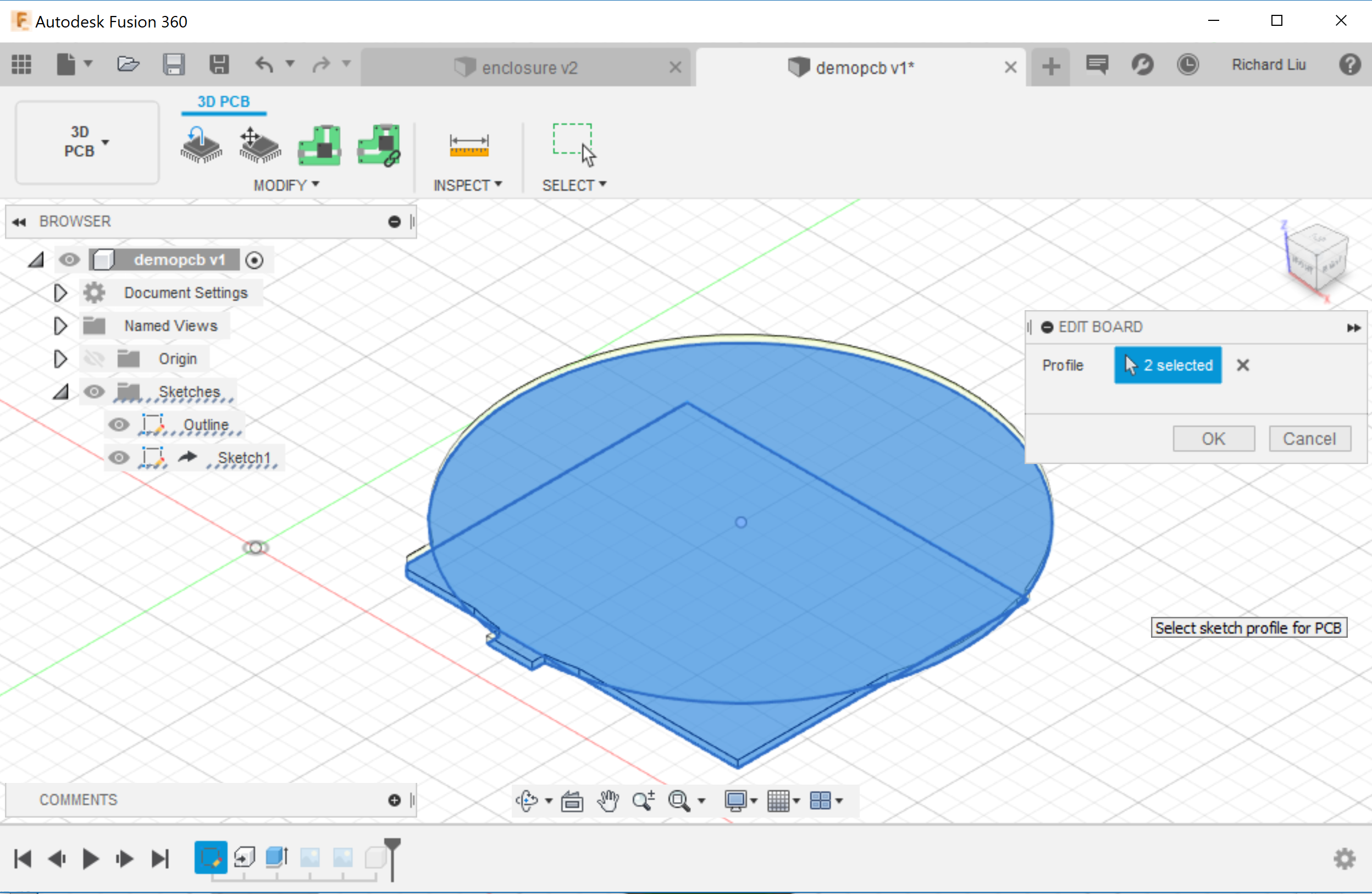The width and height of the screenshot is (1372, 894).
Task: Click the 2 selected Profile button
Action: (1168, 365)
